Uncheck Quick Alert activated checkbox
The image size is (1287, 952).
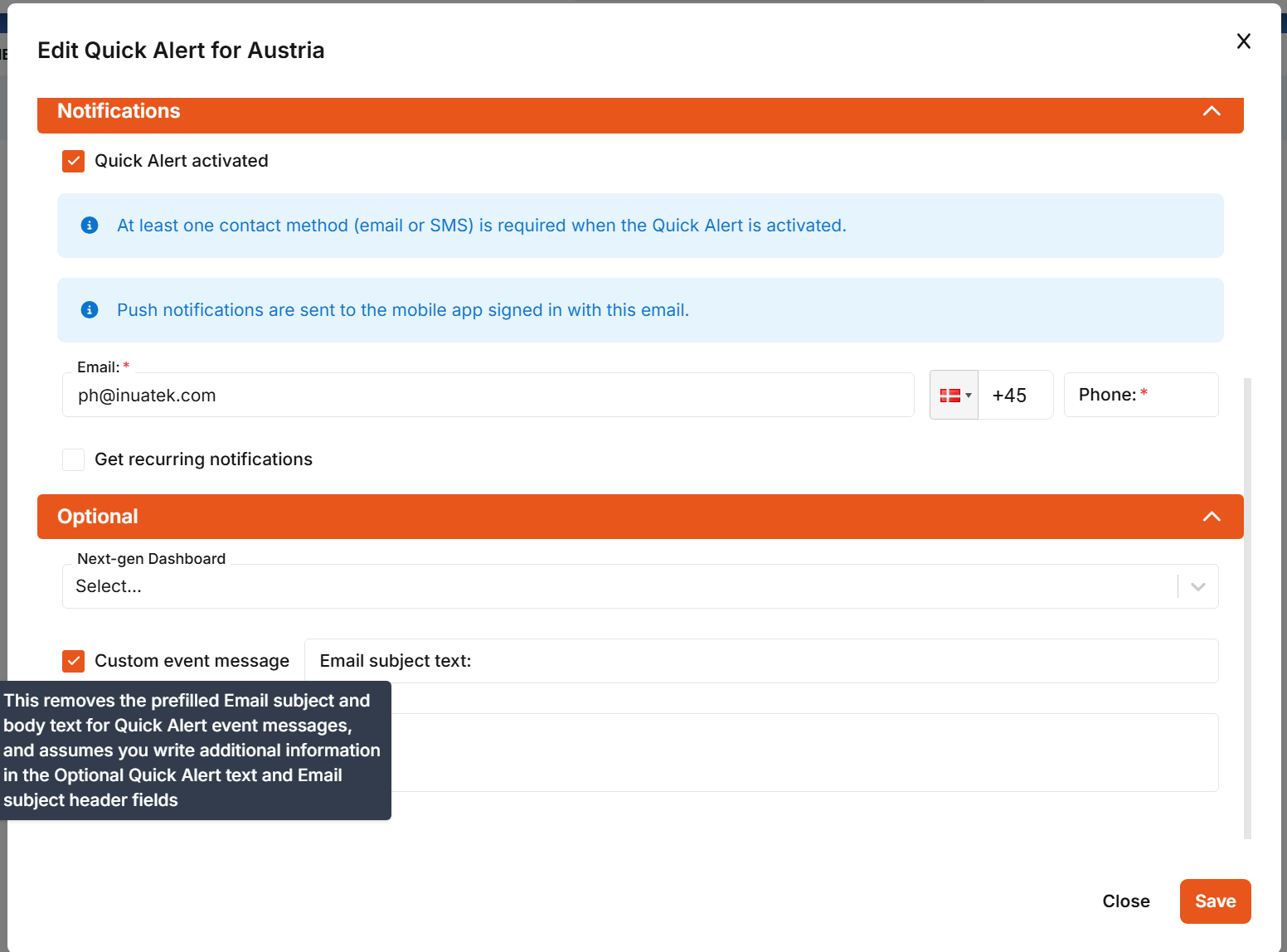74,161
